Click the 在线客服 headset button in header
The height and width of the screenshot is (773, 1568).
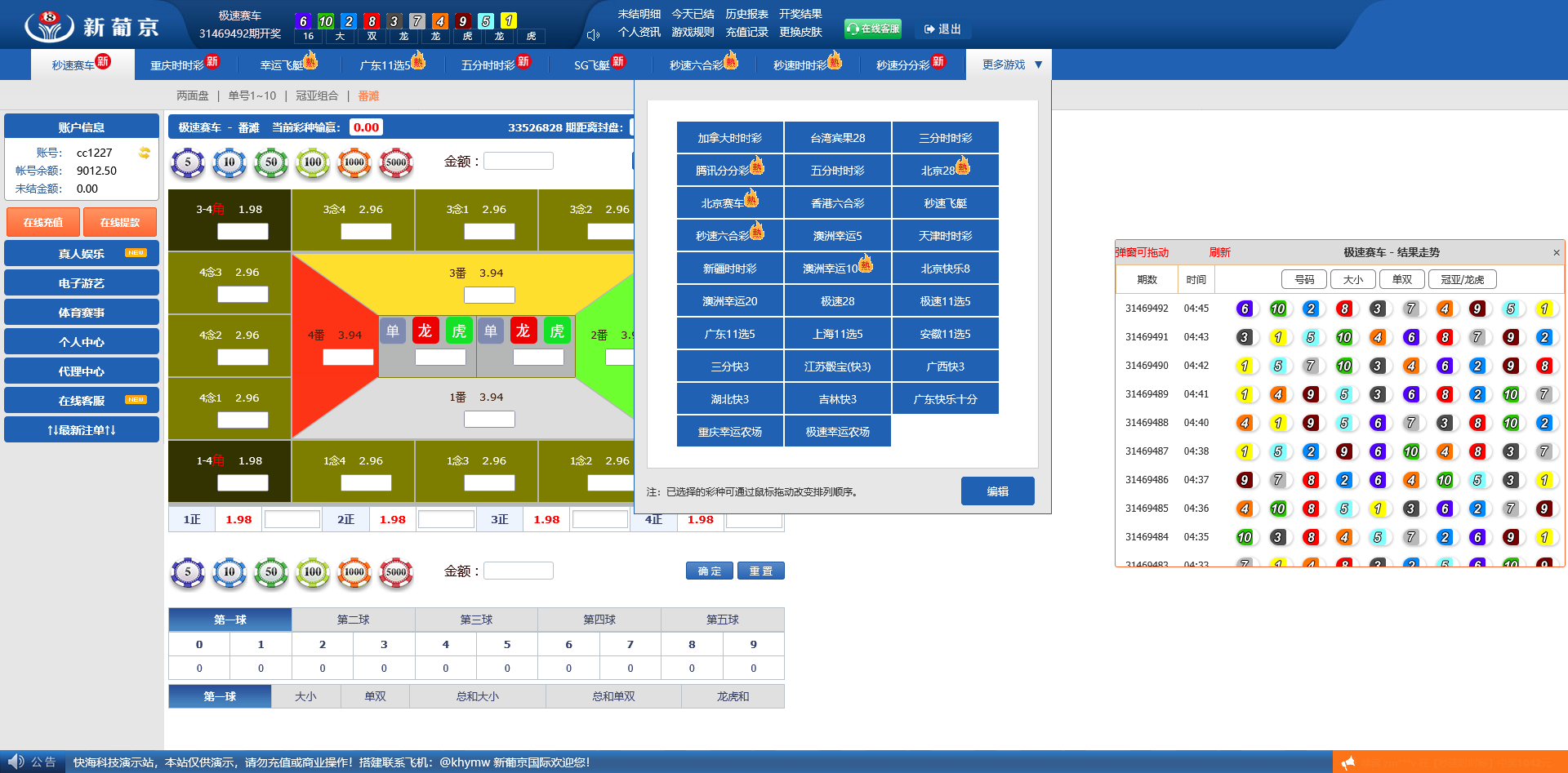click(x=873, y=29)
